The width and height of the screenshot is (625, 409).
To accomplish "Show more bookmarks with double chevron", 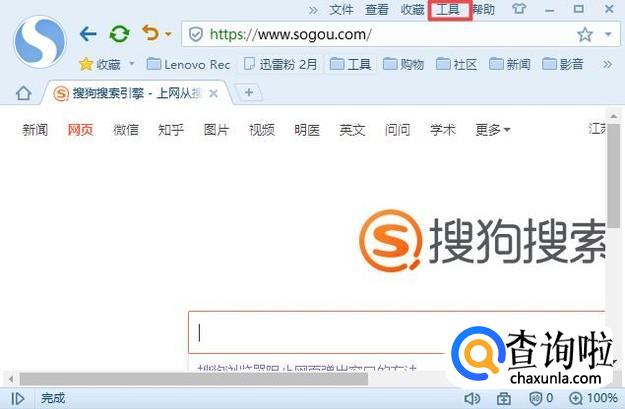I will pyautogui.click(x=607, y=64).
